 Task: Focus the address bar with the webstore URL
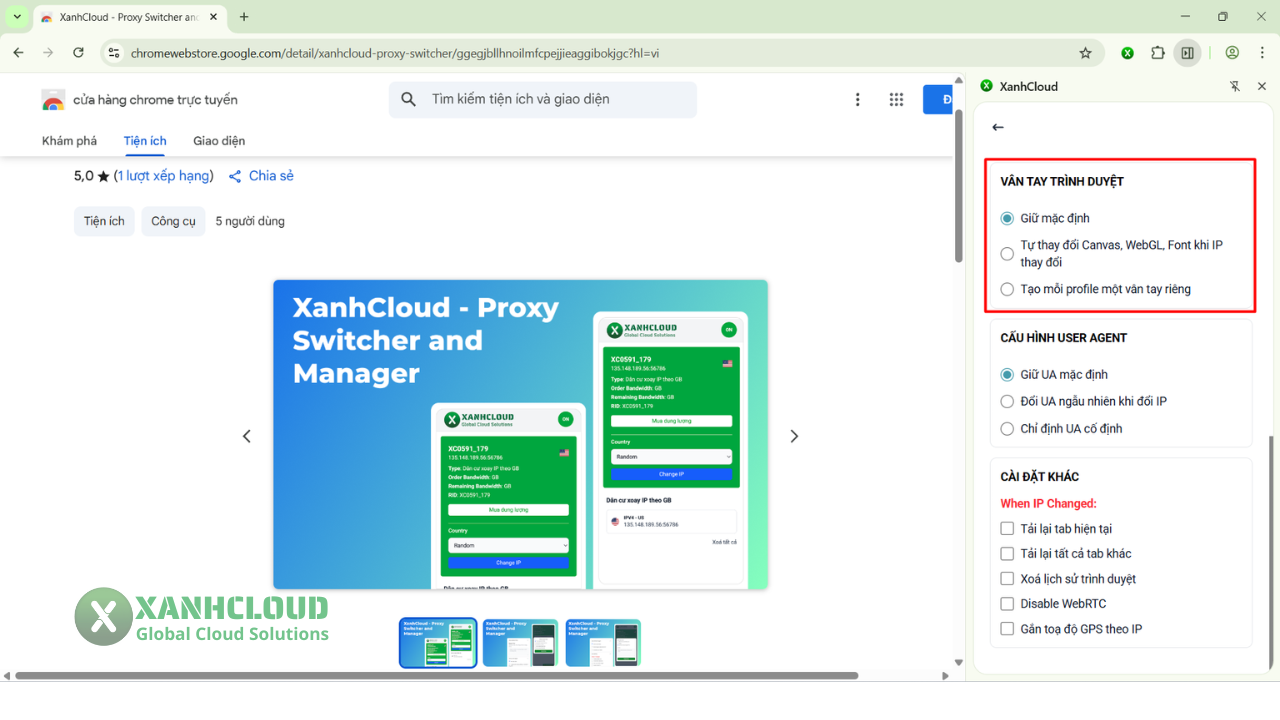tap(600, 53)
